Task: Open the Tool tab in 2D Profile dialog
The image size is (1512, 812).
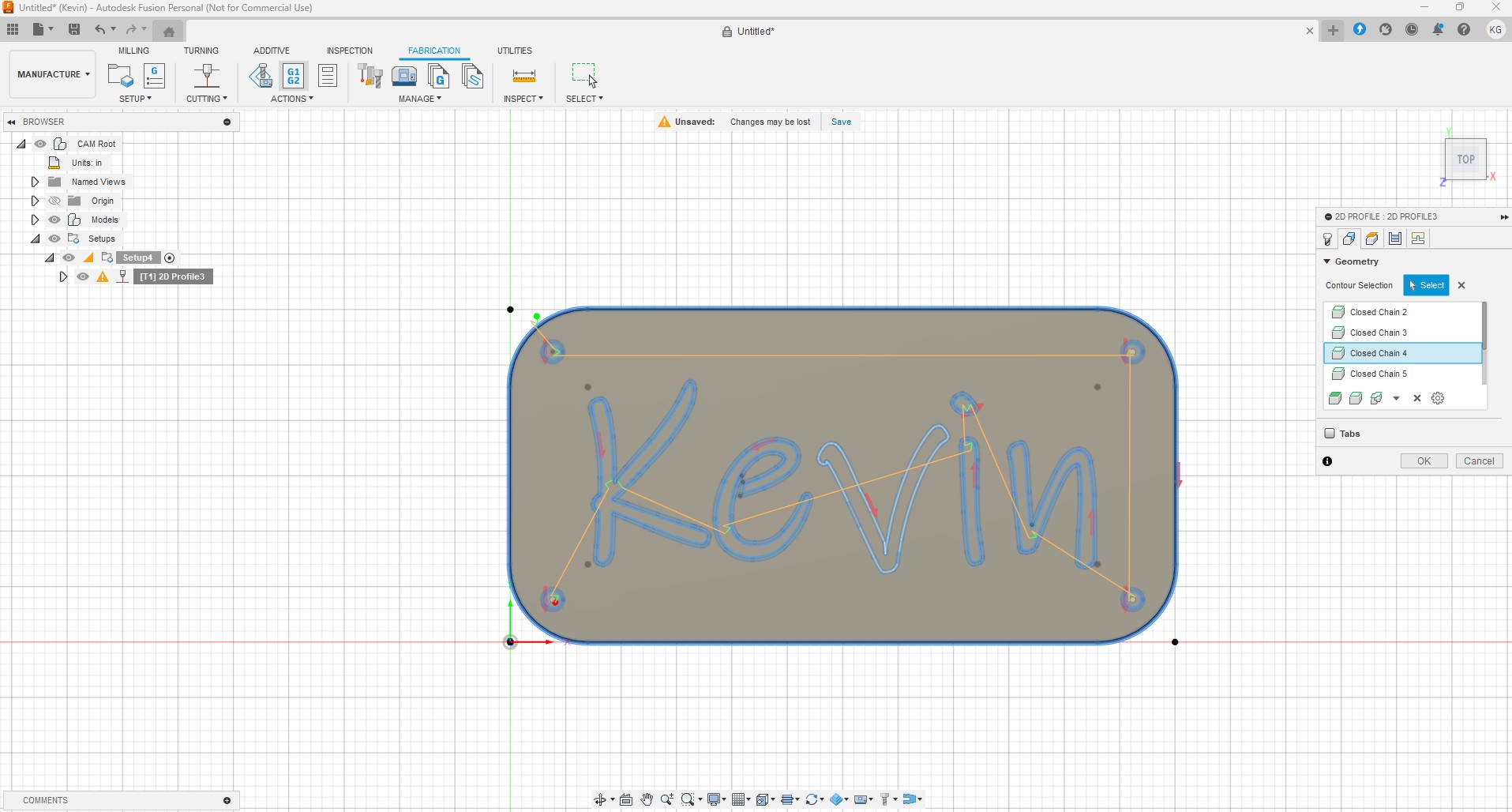Action: pos(1328,239)
